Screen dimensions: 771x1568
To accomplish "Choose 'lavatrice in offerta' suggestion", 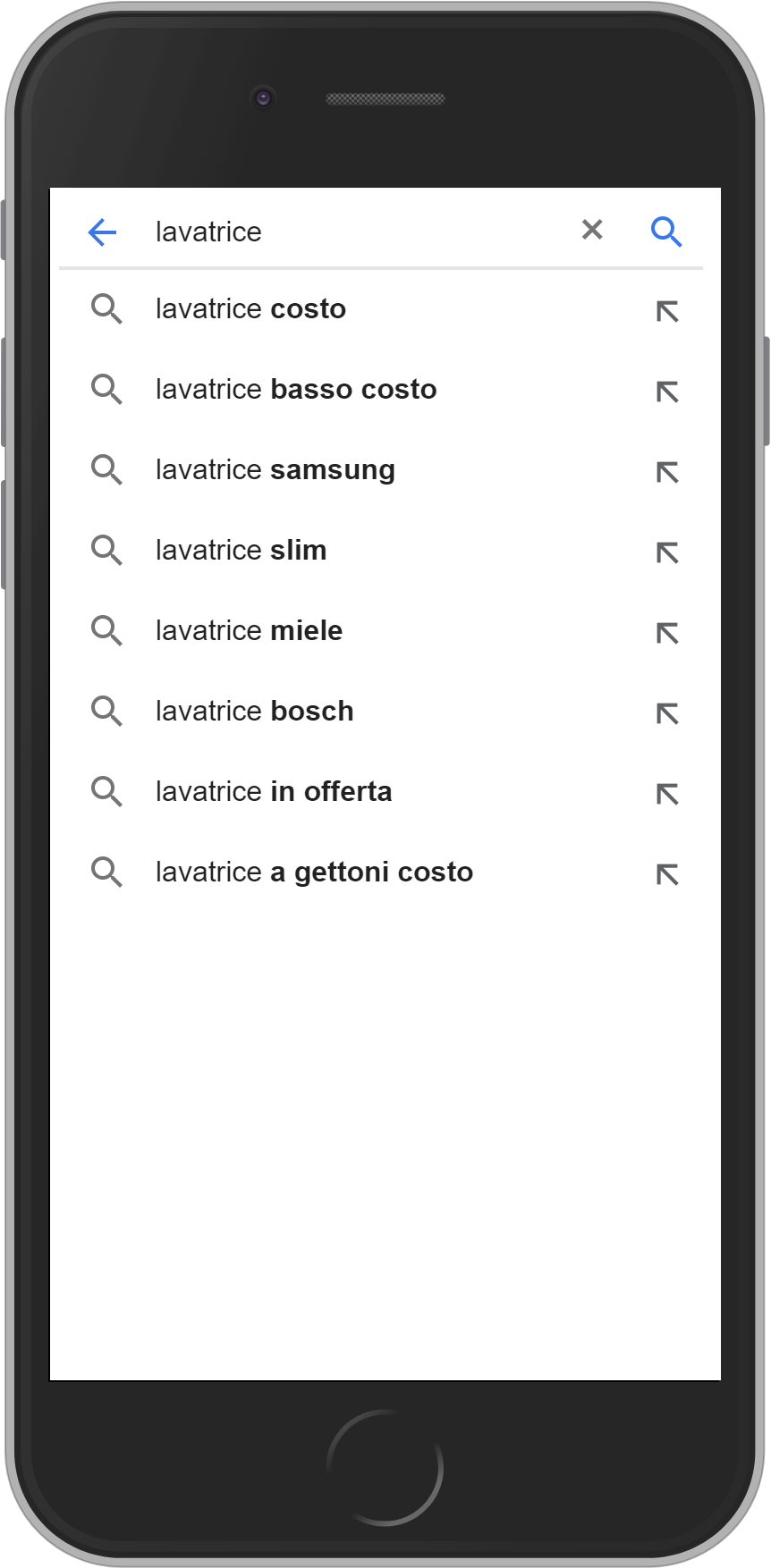I will point(274,792).
